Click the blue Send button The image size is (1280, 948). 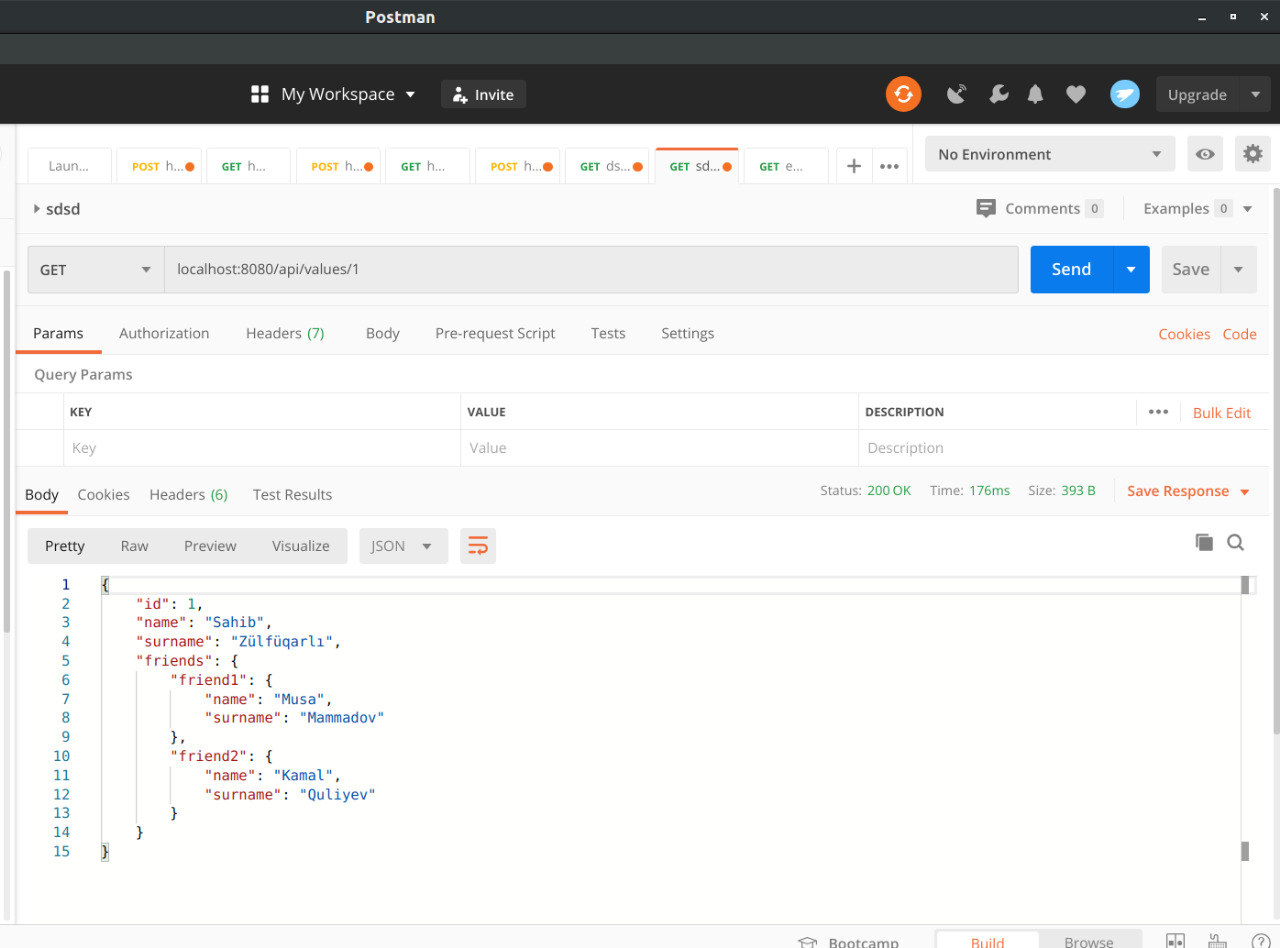[1071, 270]
